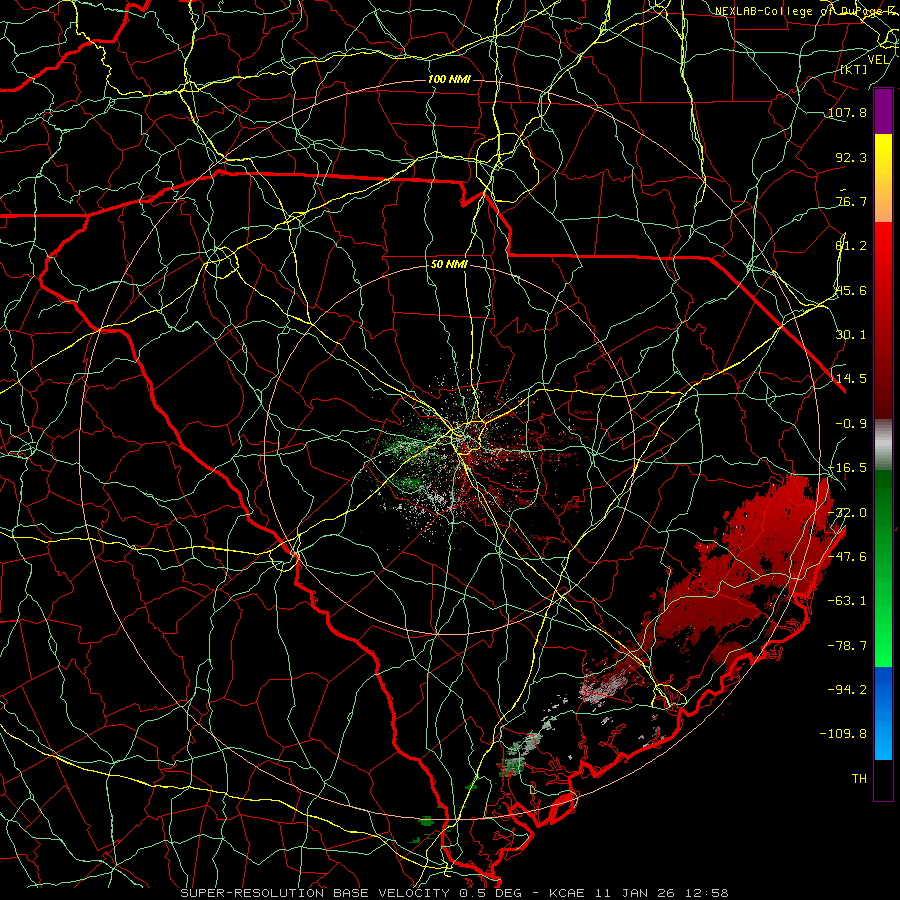The width and height of the screenshot is (900, 900).
Task: Click the NEXLAB-College of DuPage label
Action: (x=807, y=11)
